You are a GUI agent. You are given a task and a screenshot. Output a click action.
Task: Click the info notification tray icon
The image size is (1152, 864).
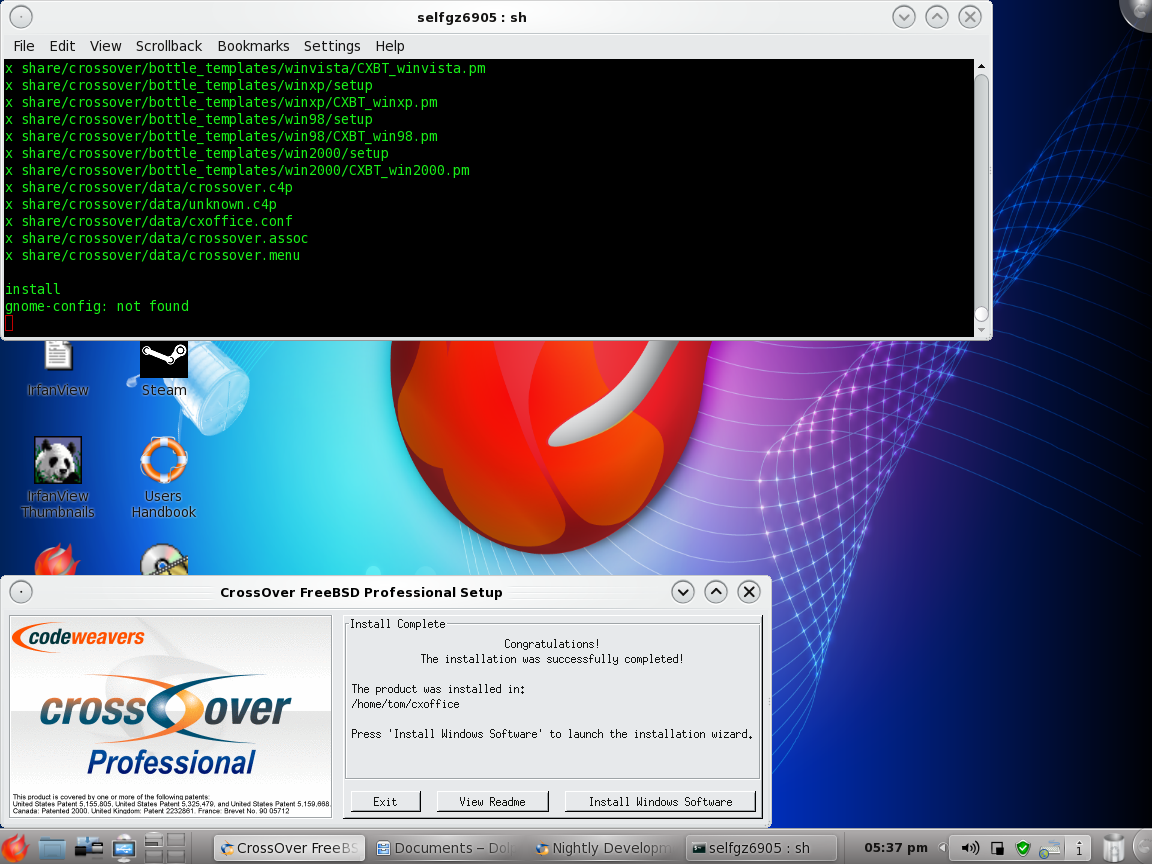coord(1079,848)
